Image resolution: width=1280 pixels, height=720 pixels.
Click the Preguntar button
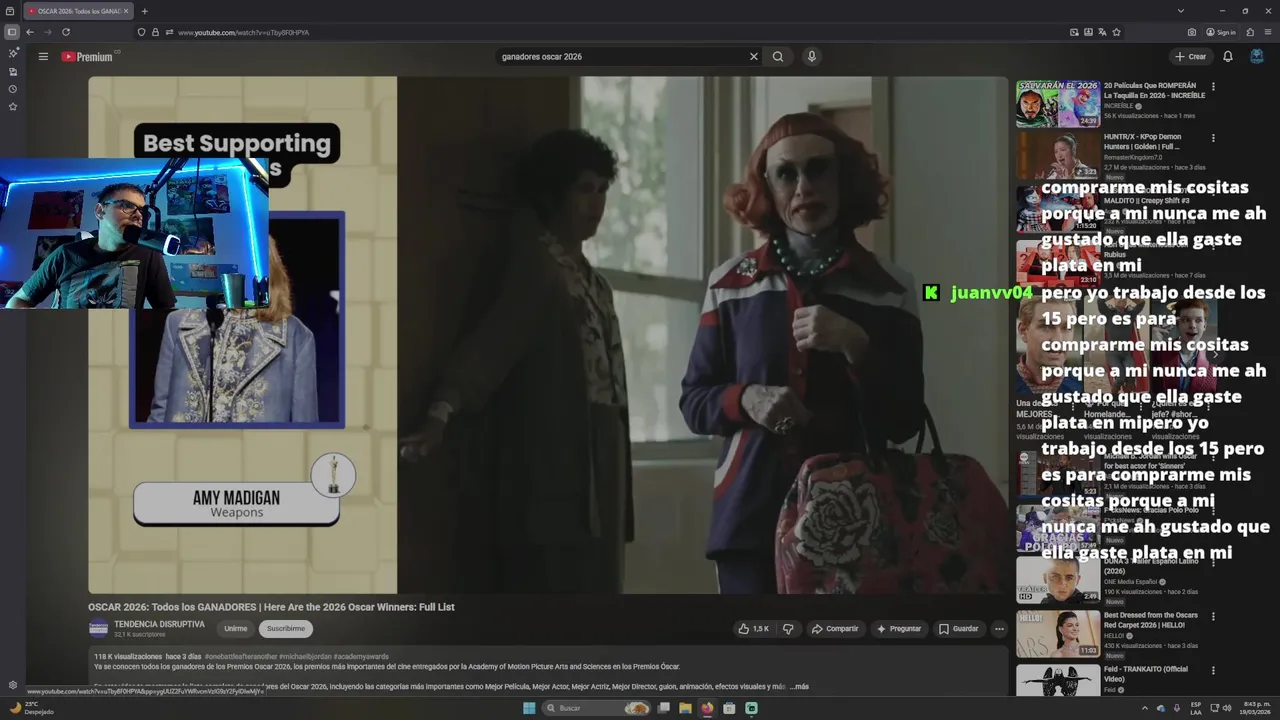pyautogui.click(x=899, y=629)
